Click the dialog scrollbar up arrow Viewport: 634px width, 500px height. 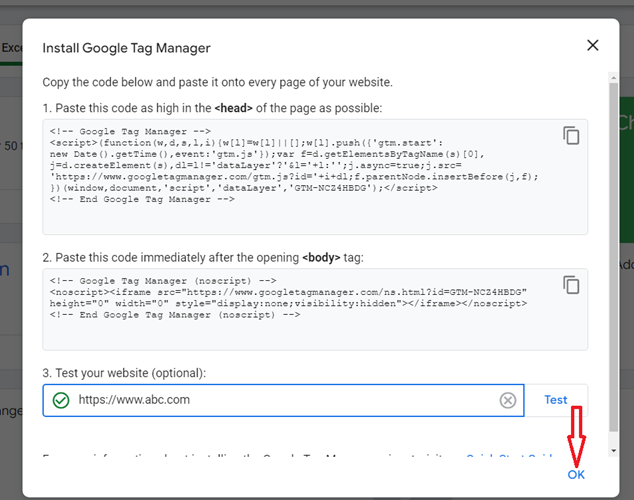click(613, 77)
